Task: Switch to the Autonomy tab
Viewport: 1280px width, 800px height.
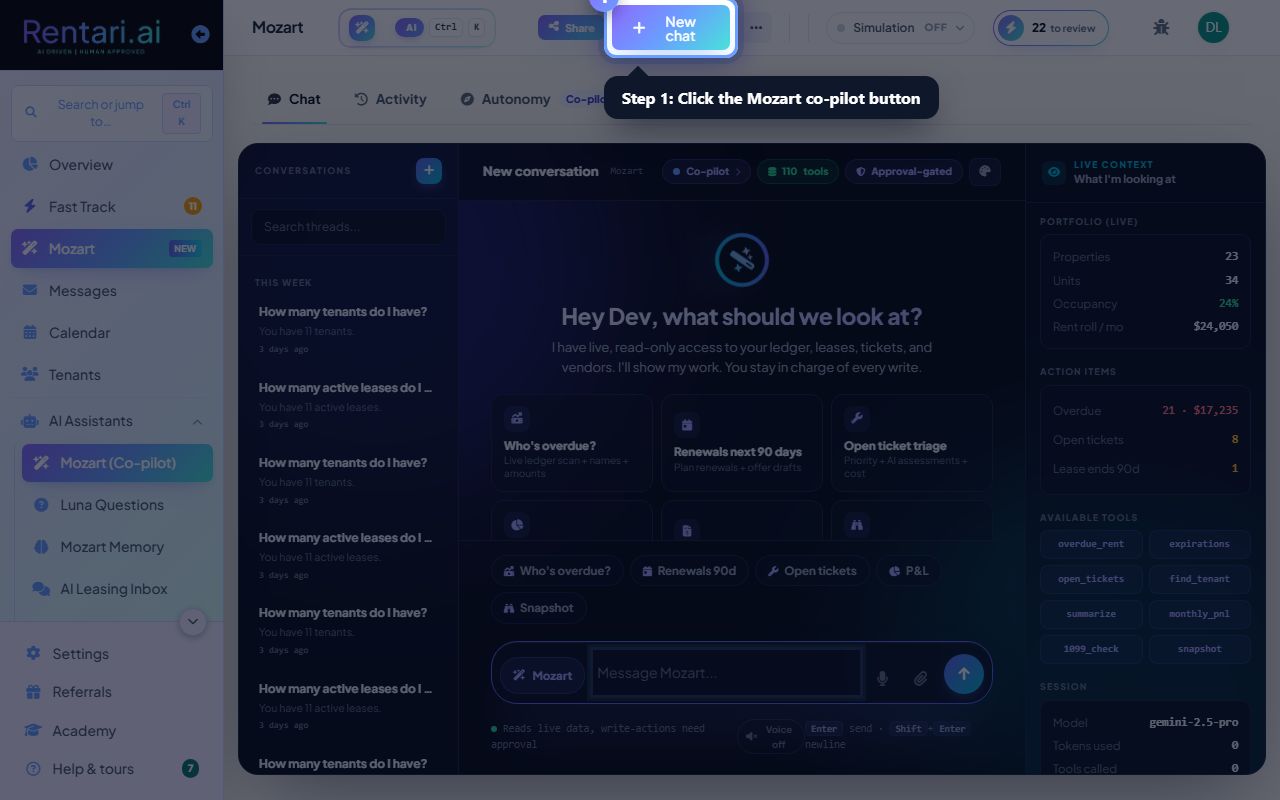Action: coord(505,99)
